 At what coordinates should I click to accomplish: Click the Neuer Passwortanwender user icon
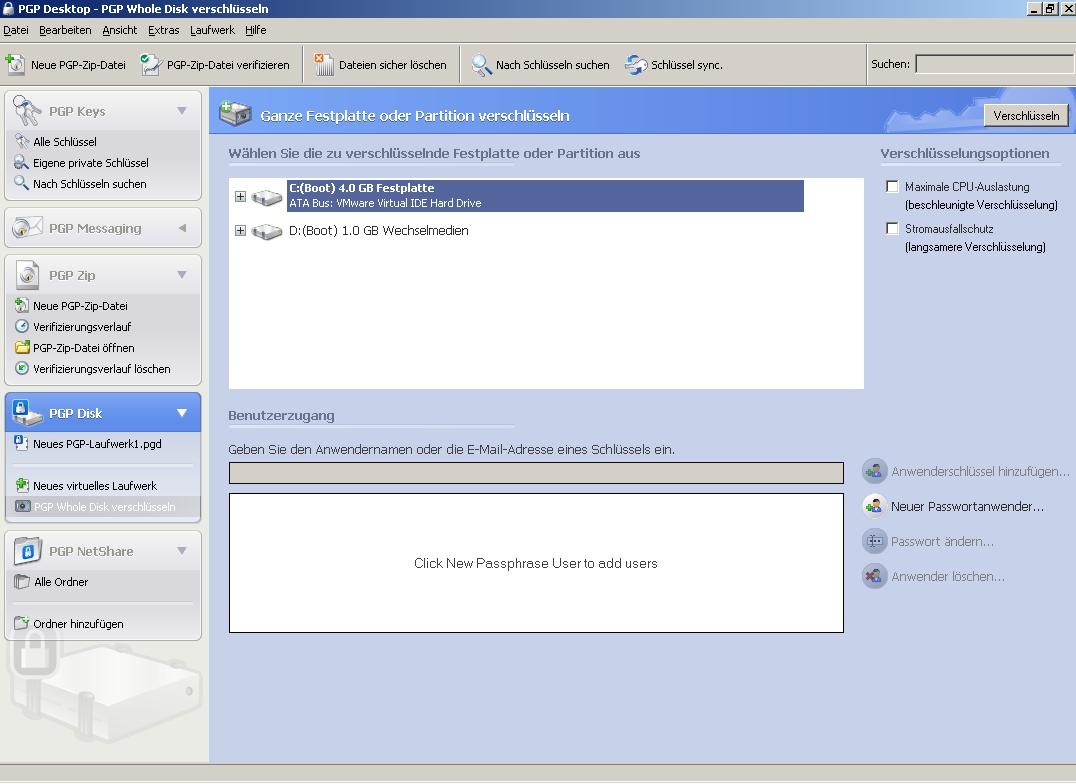click(x=874, y=506)
